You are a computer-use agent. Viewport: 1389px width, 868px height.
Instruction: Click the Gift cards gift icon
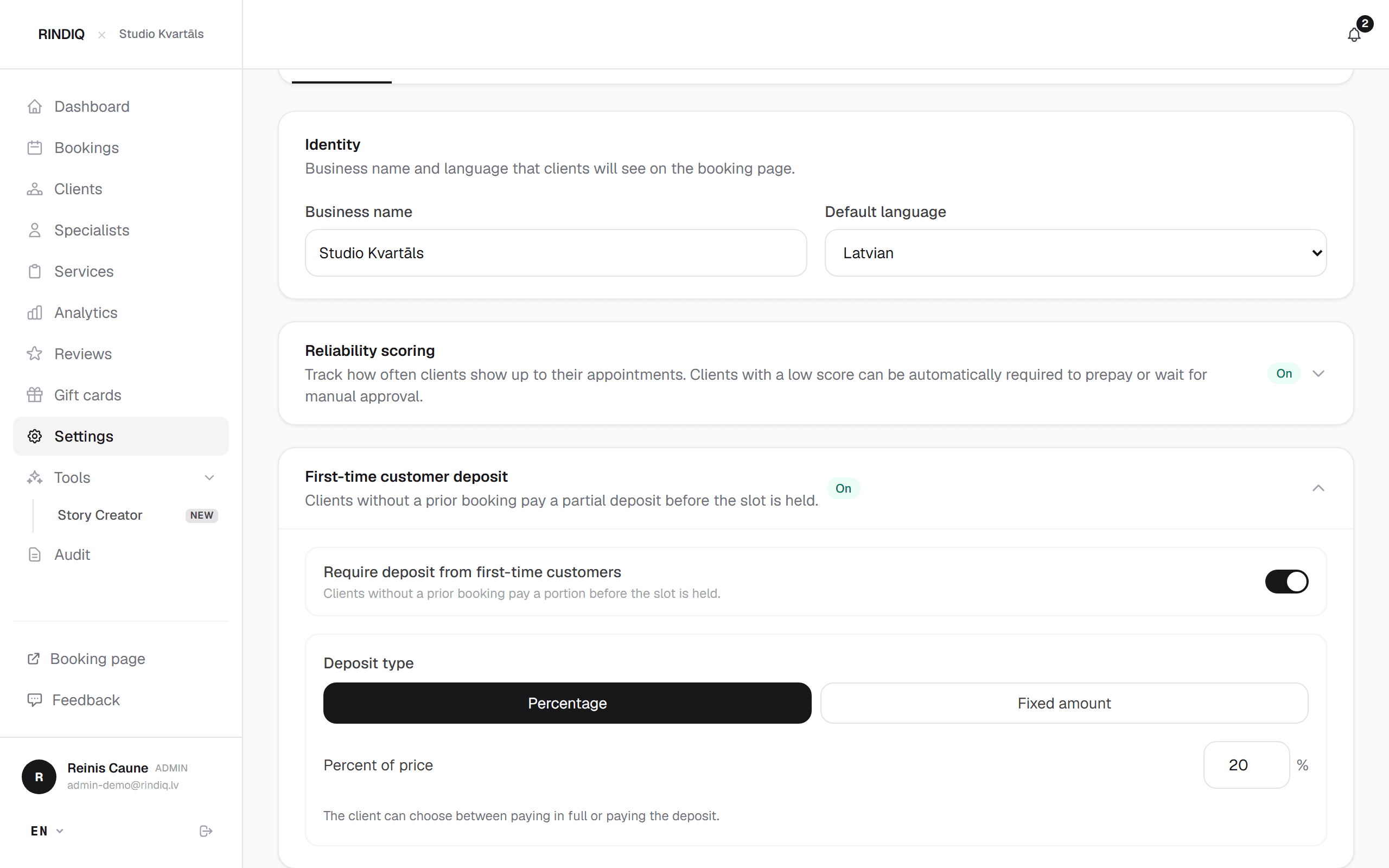tap(34, 395)
